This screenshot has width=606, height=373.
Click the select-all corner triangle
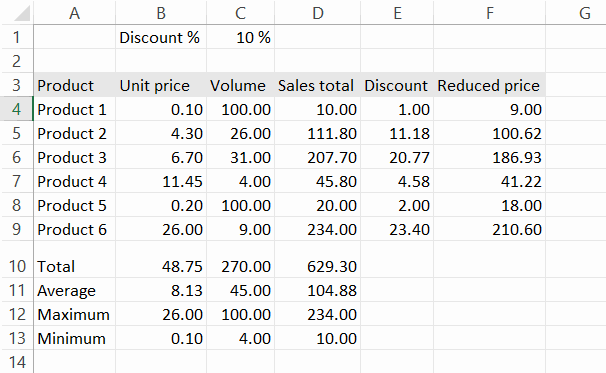coord(22,14)
